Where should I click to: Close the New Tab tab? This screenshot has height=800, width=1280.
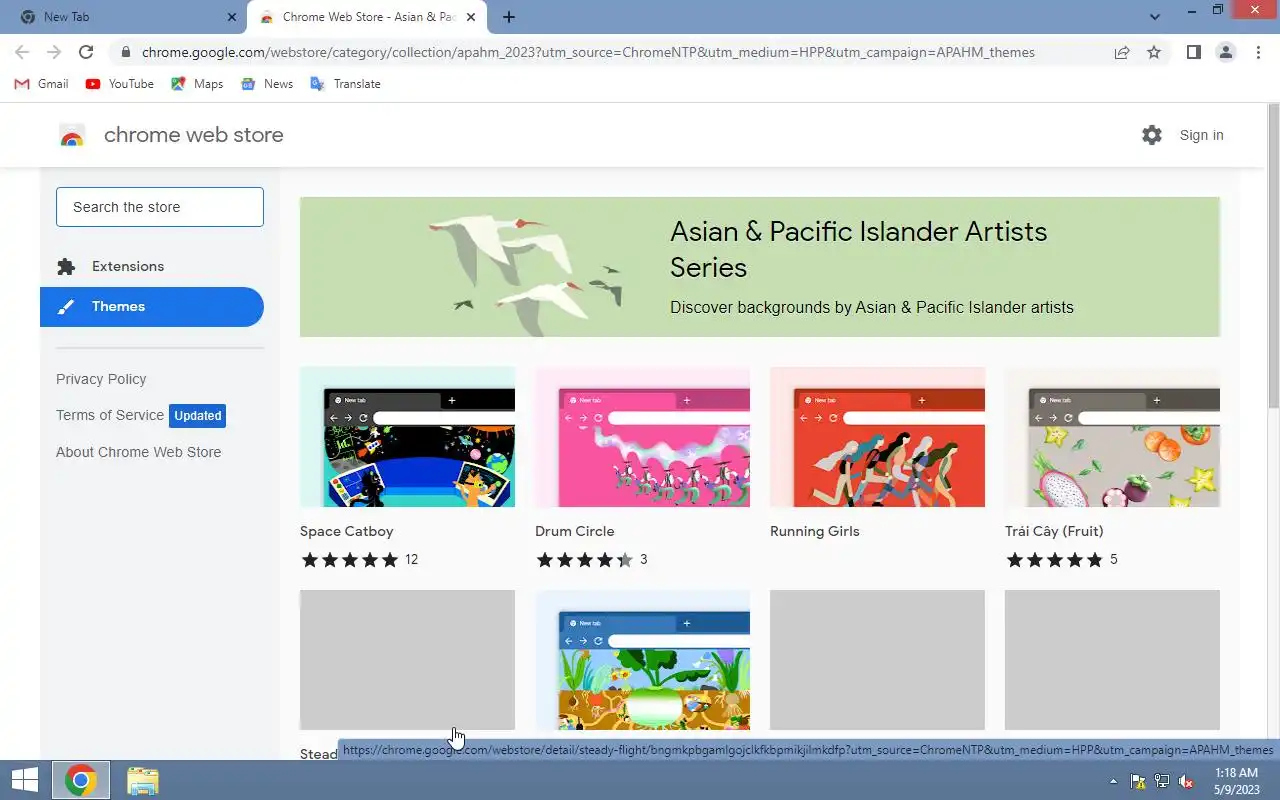pyautogui.click(x=232, y=17)
